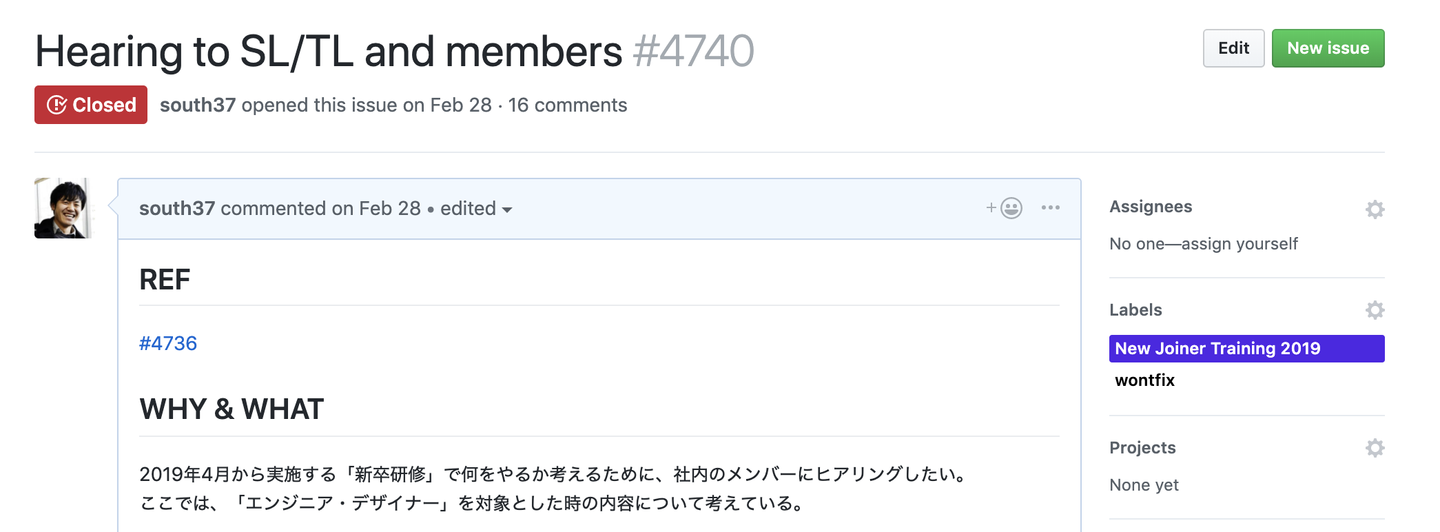Expand the edited history dropdown
Viewport: 1440px width, 532px height.
click(x=477, y=209)
